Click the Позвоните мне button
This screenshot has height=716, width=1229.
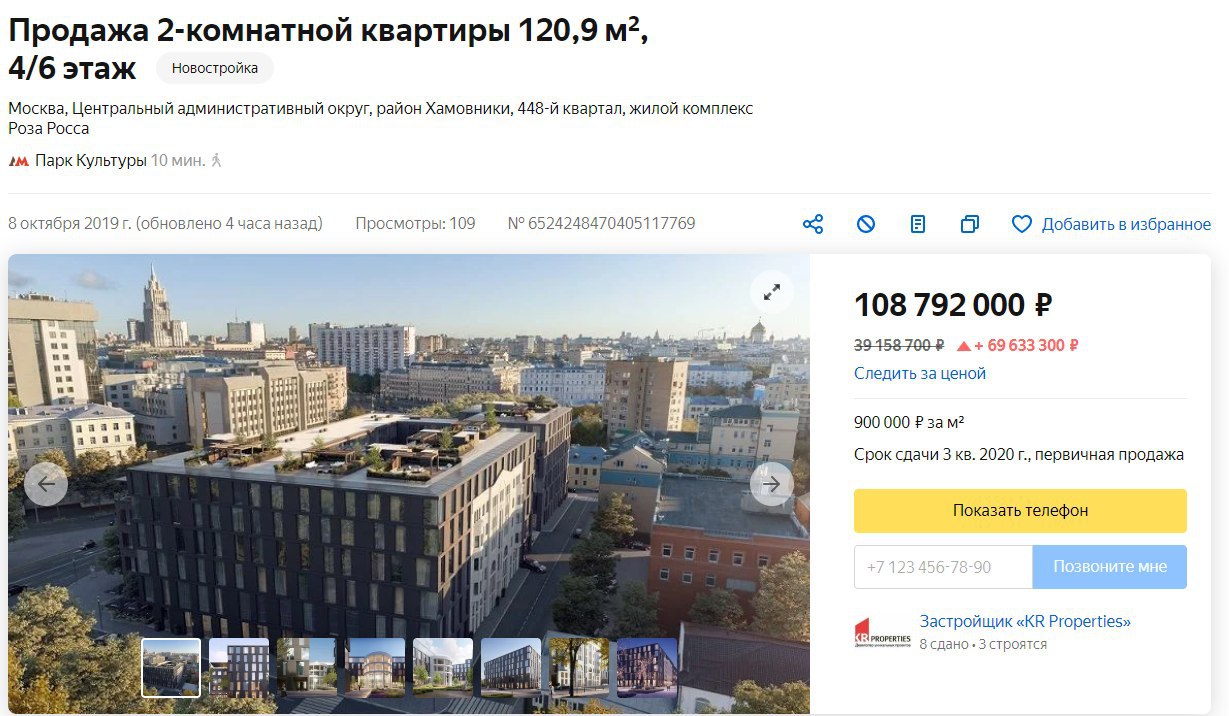1110,566
